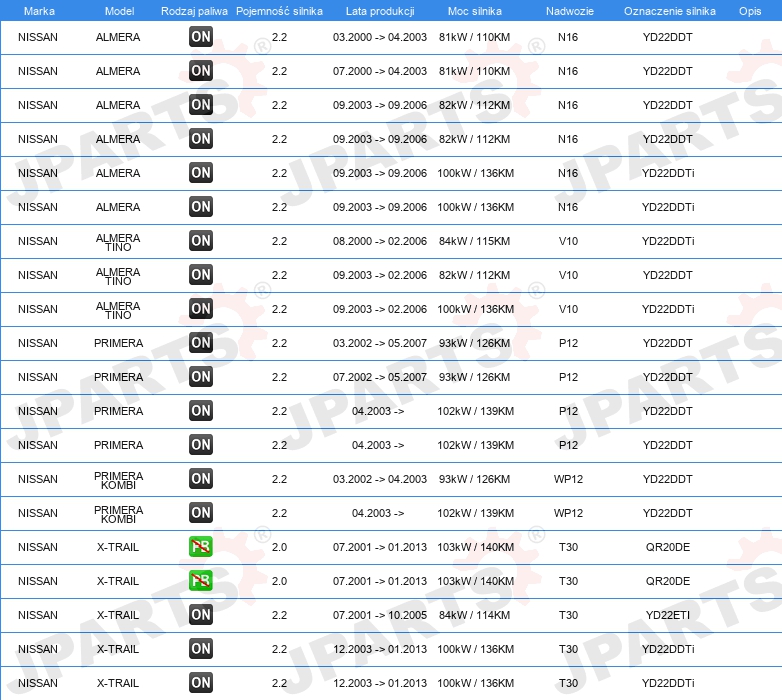Click the ON icon for PRIMERA KOMBI 03.2002 -> 04.2003
Image resolution: width=782 pixels, height=700 pixels.
click(x=200, y=478)
